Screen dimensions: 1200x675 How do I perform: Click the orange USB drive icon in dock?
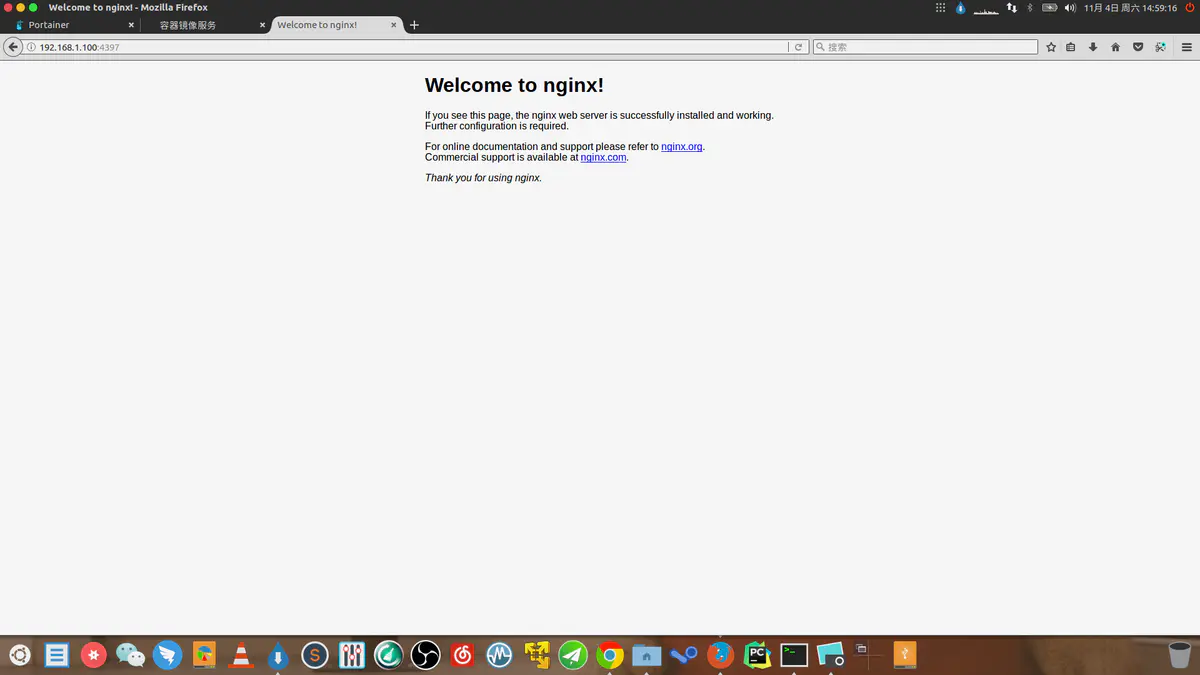(x=904, y=655)
